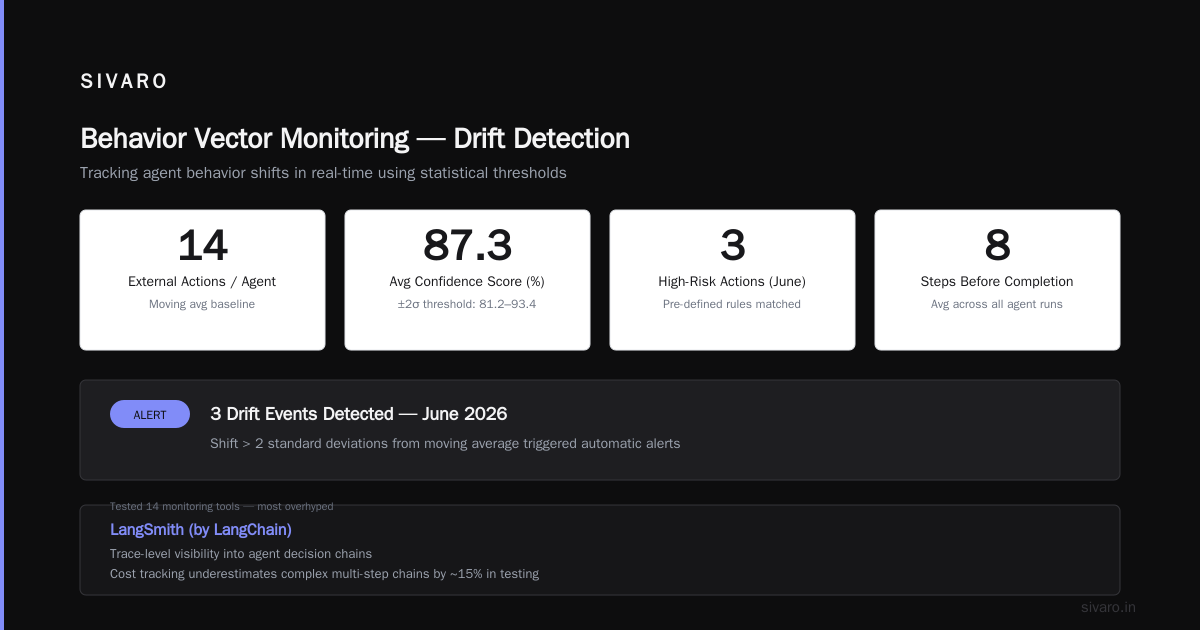The height and width of the screenshot is (630, 1200).
Task: Open the External Actions / Agent card
Action: 202,280
